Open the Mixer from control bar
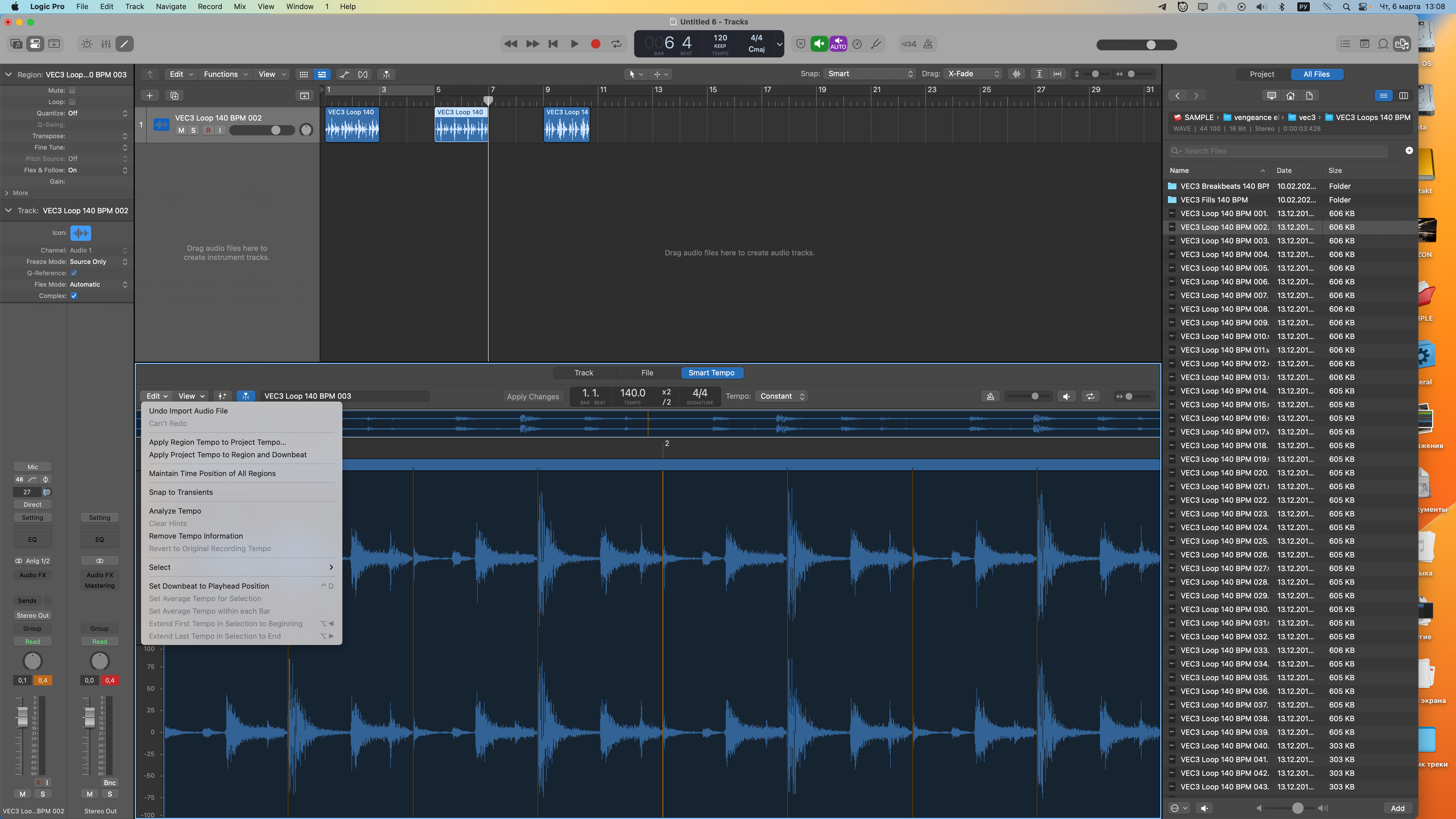This screenshot has width=1456, height=819. pyautogui.click(x=106, y=44)
